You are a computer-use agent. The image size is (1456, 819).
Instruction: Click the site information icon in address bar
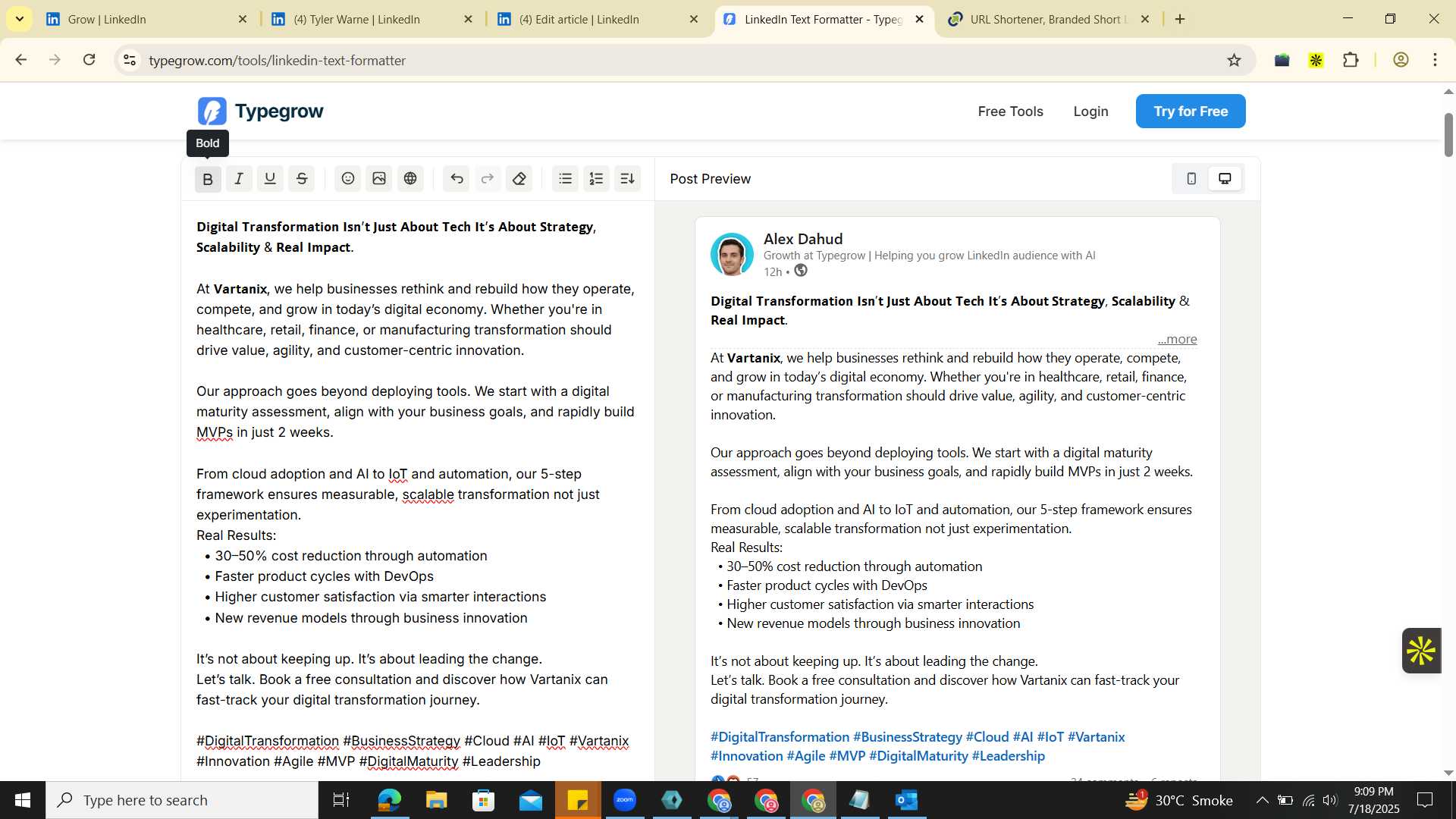coord(130,61)
